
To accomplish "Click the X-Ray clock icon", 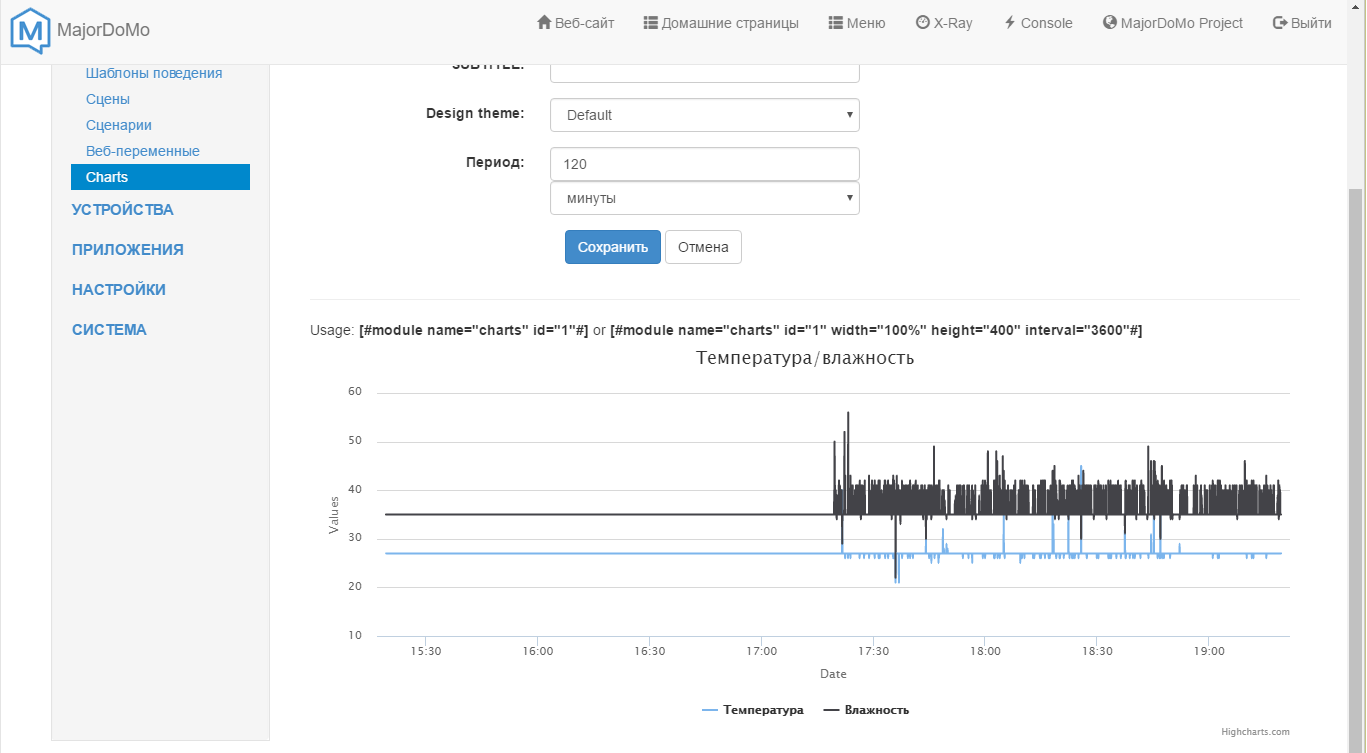I will tap(922, 23).
